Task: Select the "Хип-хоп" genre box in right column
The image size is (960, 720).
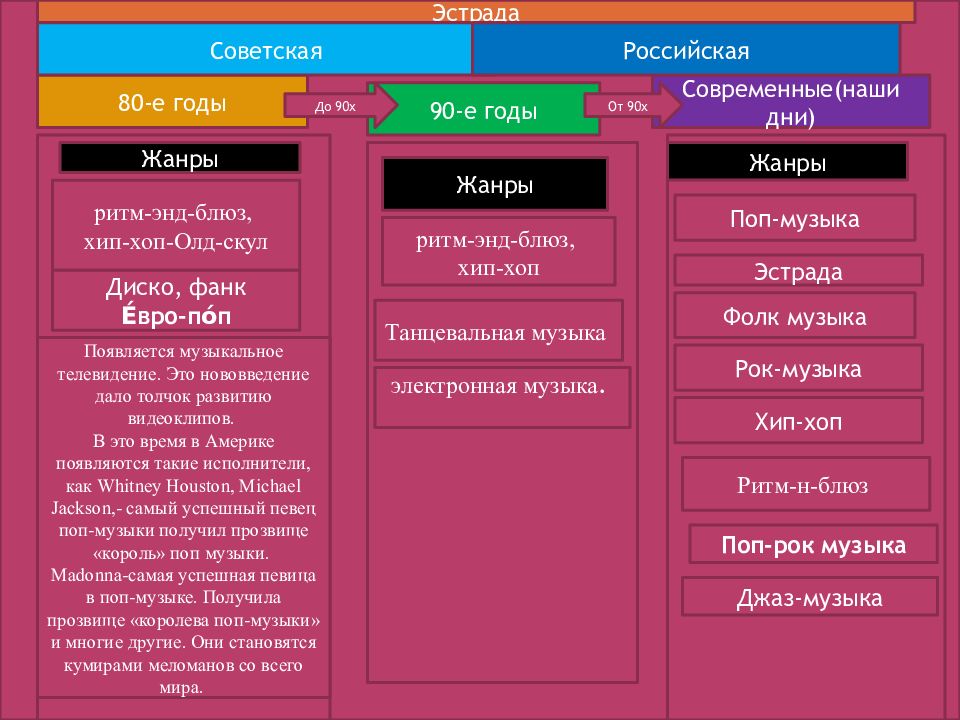Action: (798, 421)
